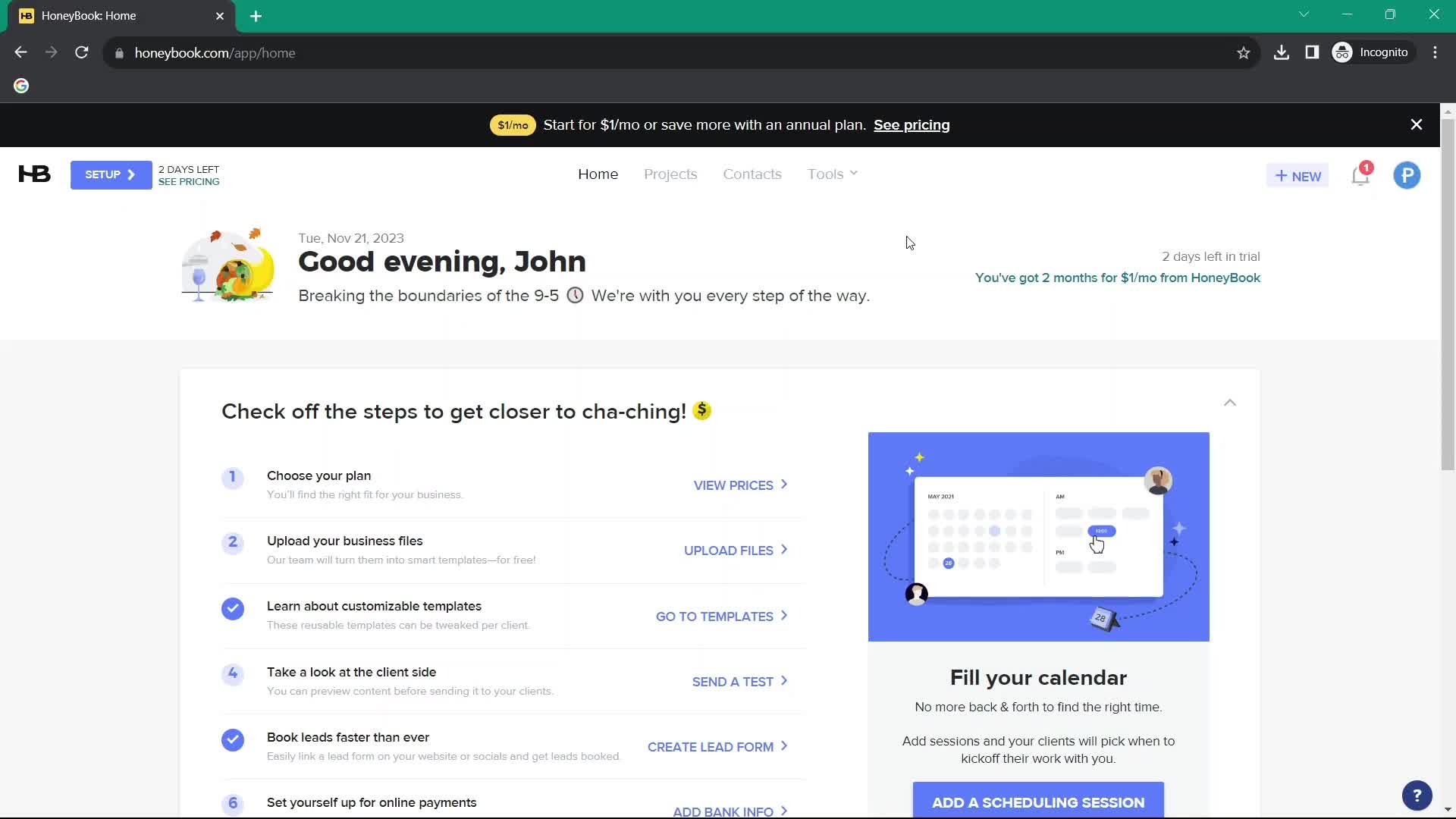Click the Google bookmark icon
The image size is (1456, 819).
coord(21,86)
